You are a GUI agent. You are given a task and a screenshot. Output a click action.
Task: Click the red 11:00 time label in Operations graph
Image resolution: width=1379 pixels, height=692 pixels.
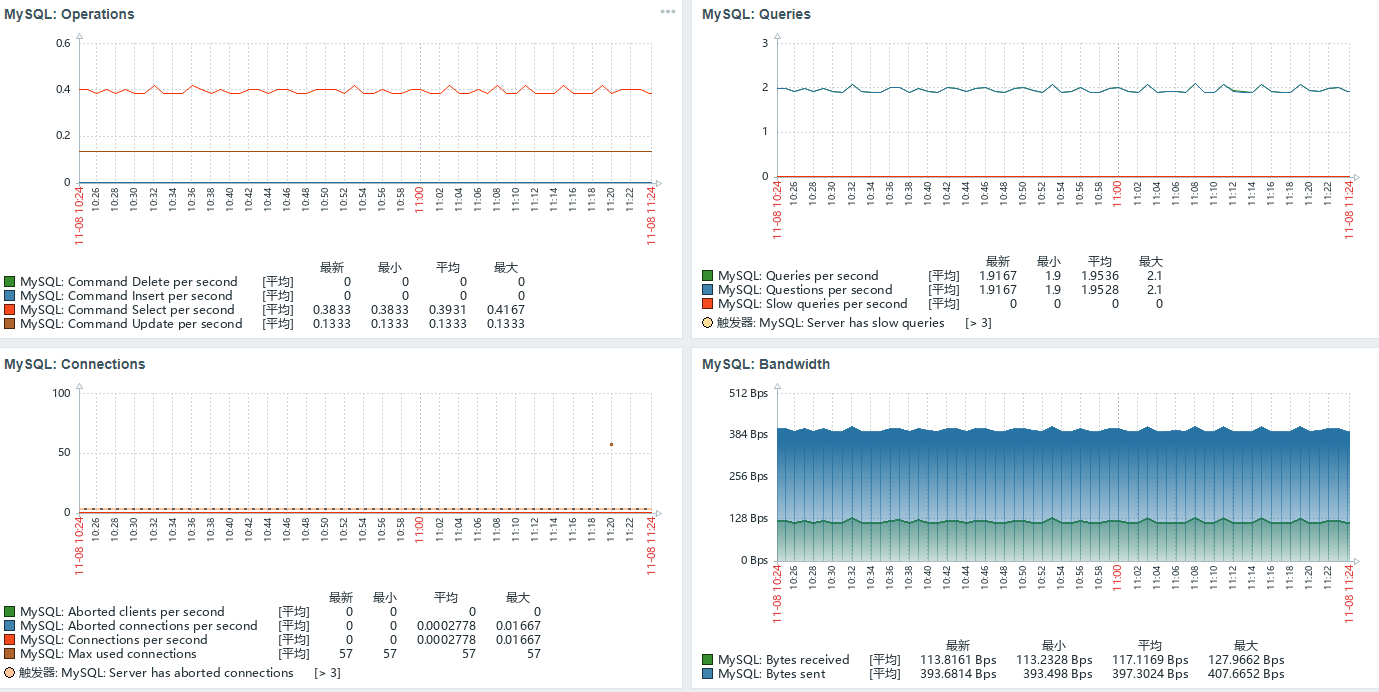click(x=419, y=199)
